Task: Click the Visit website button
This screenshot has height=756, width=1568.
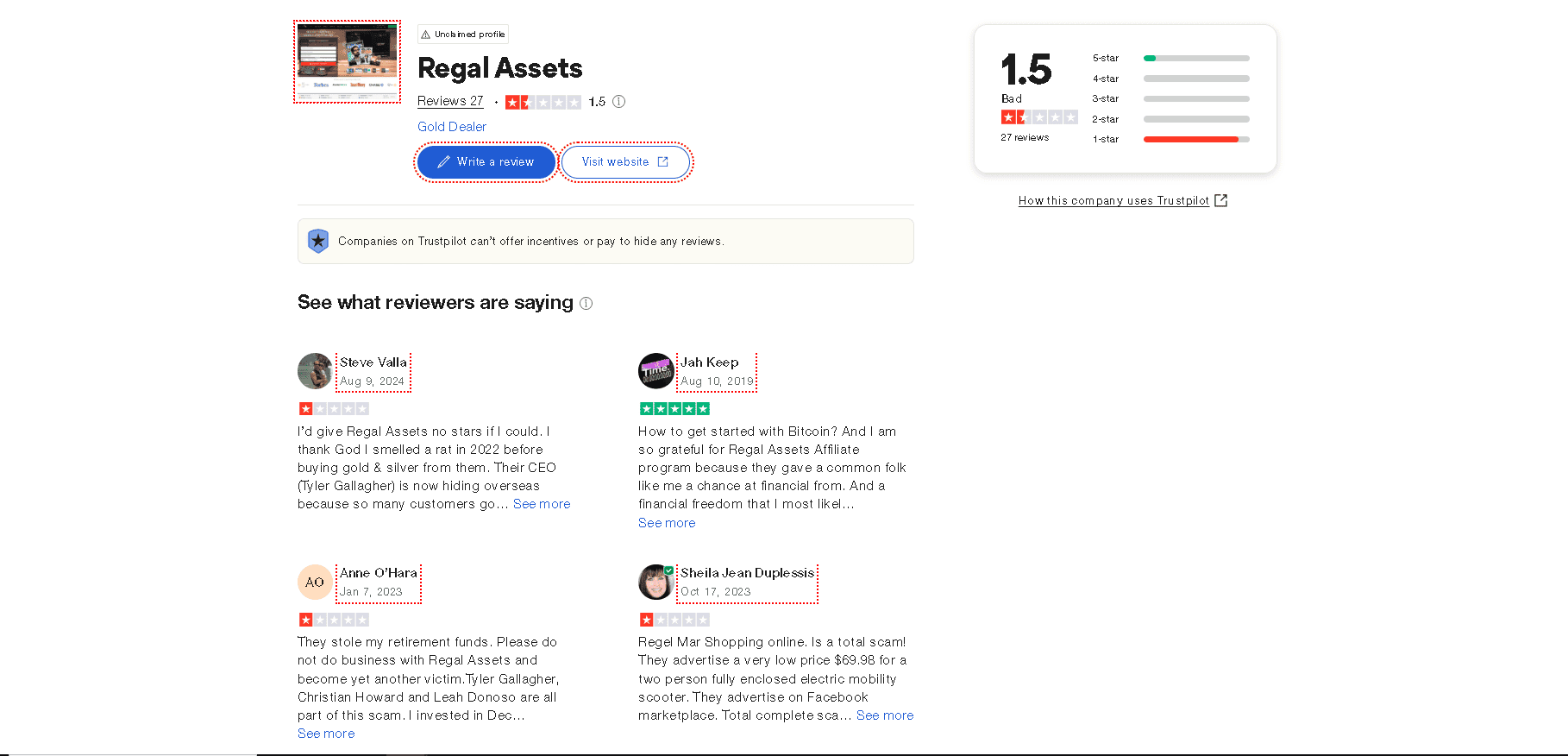Action: pyautogui.click(x=625, y=162)
